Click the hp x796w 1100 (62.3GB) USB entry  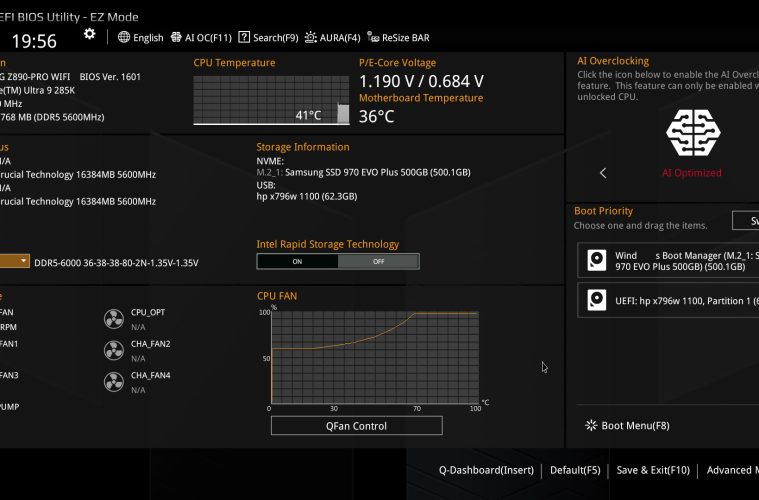(x=307, y=197)
